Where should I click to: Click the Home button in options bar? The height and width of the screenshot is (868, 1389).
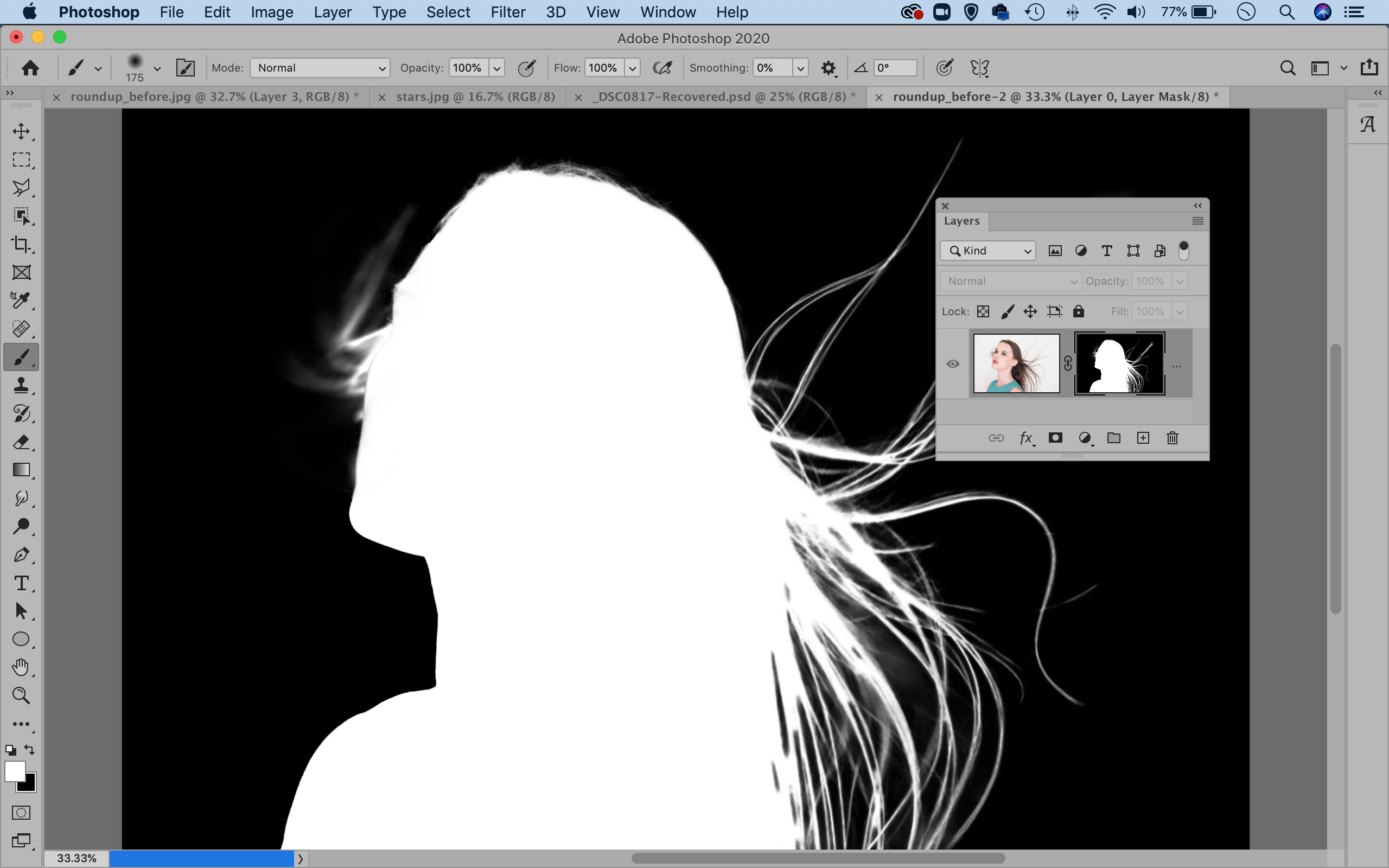coord(30,68)
